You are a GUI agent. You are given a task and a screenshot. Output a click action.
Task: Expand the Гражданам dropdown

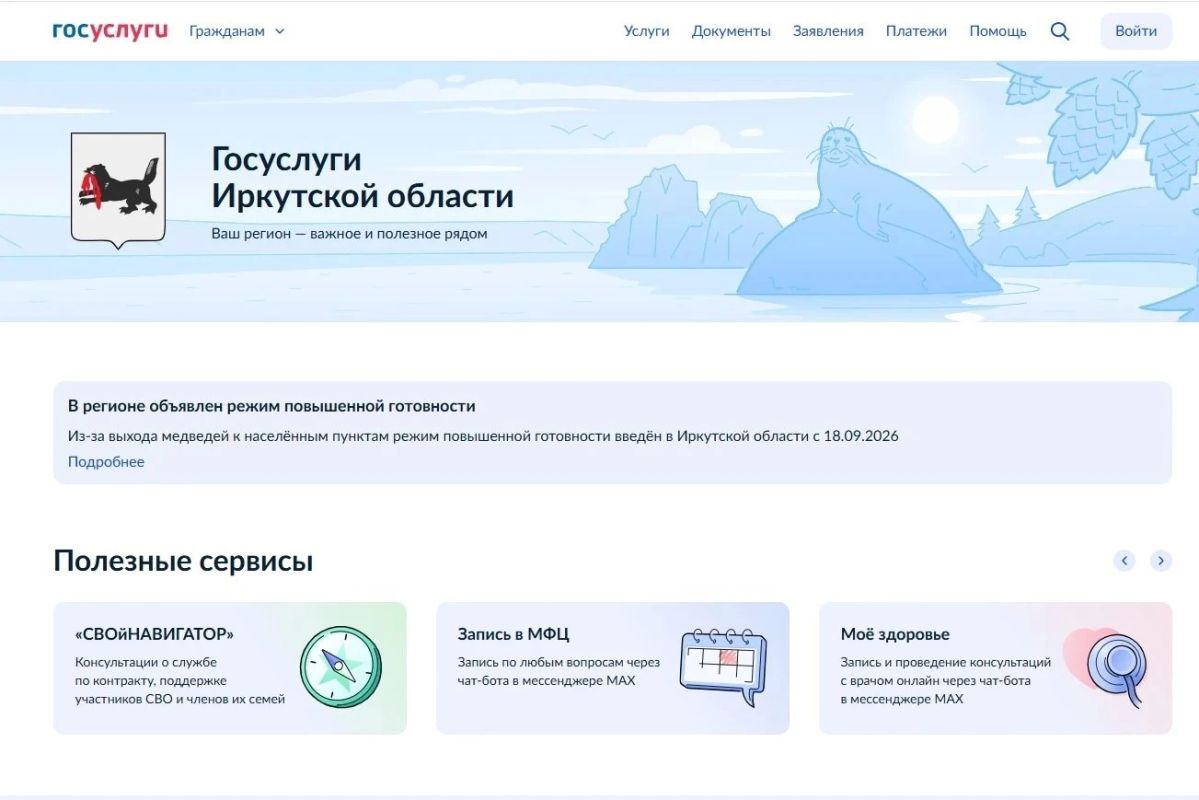click(236, 31)
